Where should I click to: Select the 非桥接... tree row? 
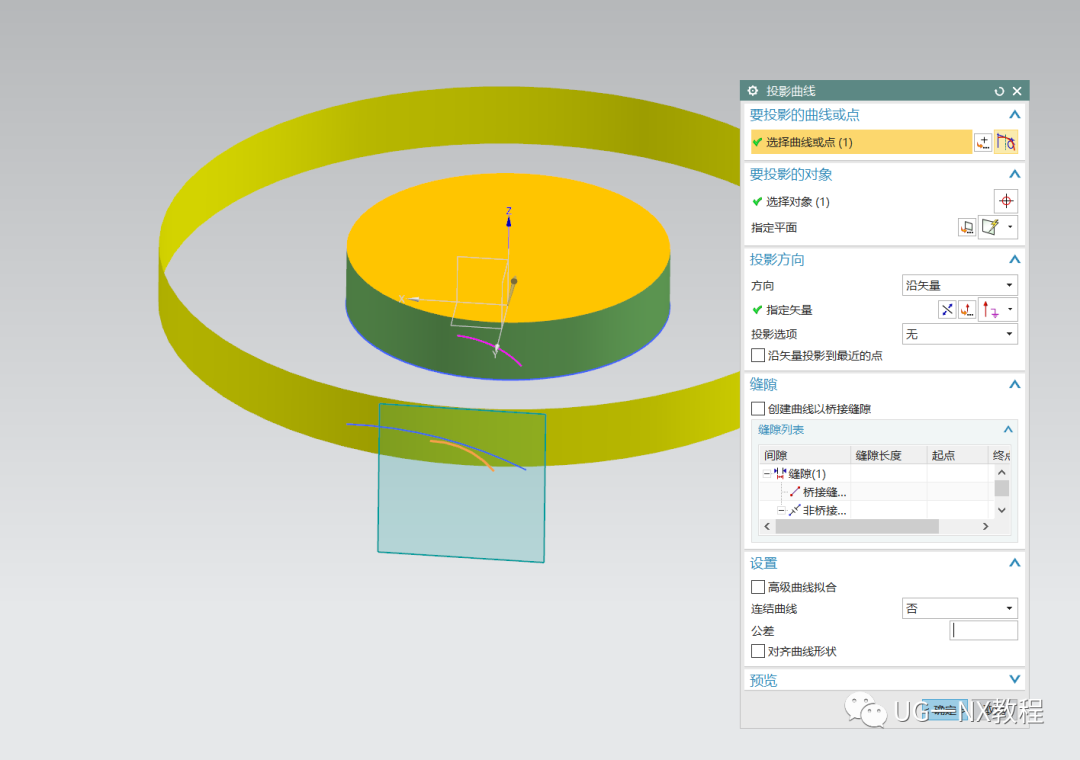tap(824, 511)
